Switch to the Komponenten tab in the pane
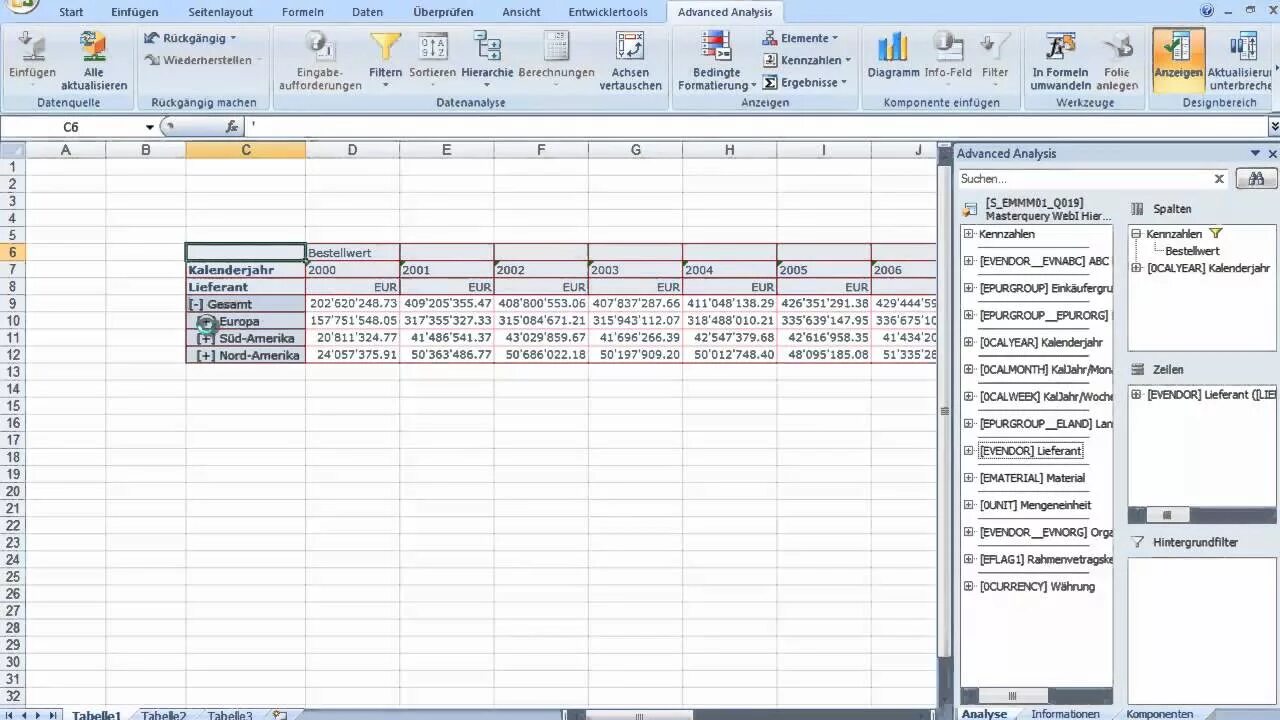Viewport: 1280px width, 720px height. [1159, 714]
